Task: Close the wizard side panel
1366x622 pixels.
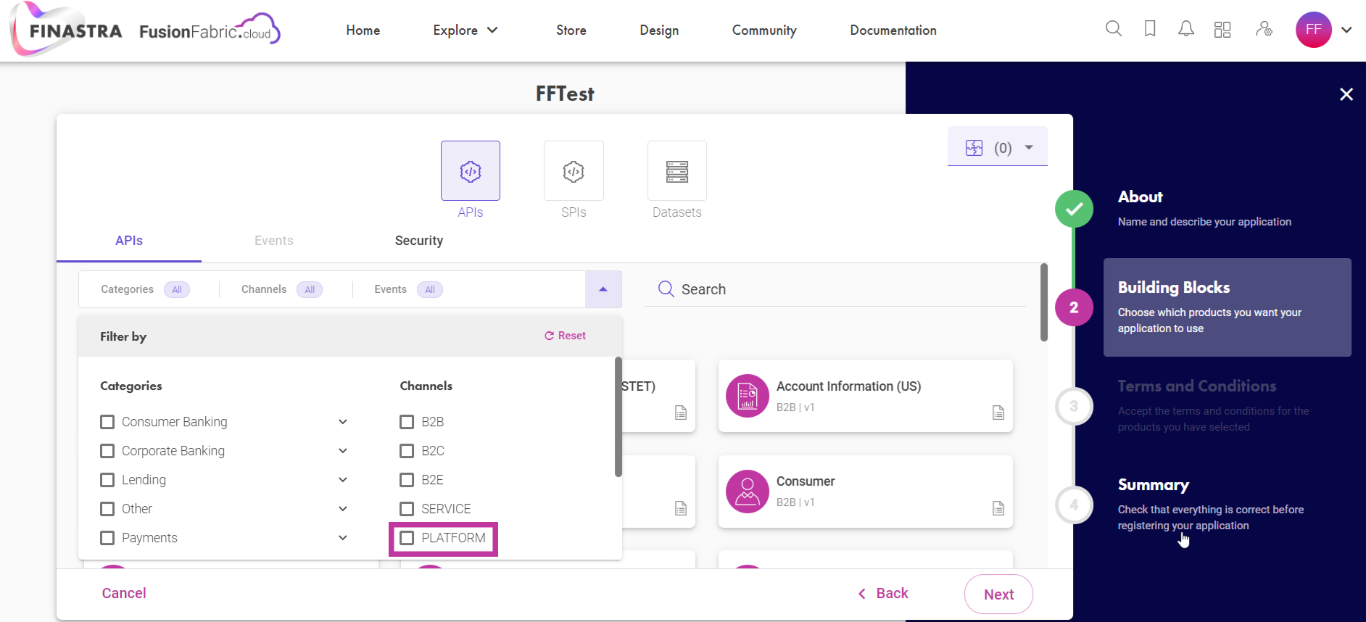Action: click(x=1346, y=94)
